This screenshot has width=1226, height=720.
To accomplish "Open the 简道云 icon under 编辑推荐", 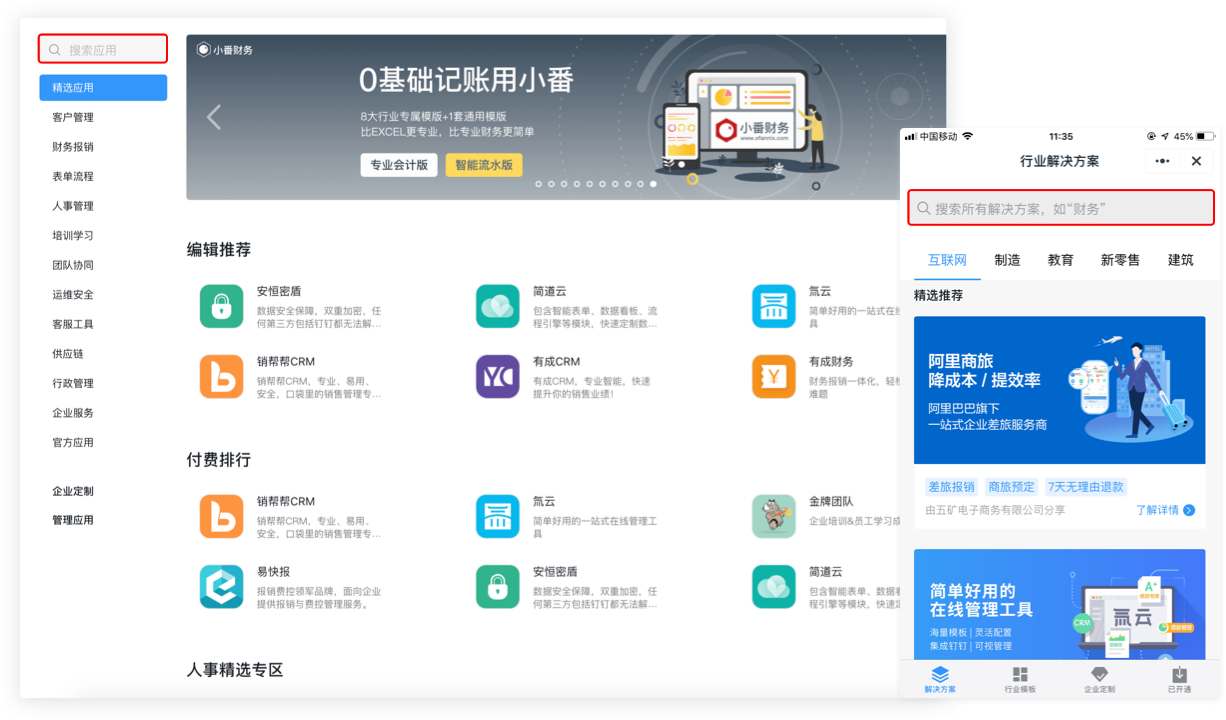I will pyautogui.click(x=497, y=306).
